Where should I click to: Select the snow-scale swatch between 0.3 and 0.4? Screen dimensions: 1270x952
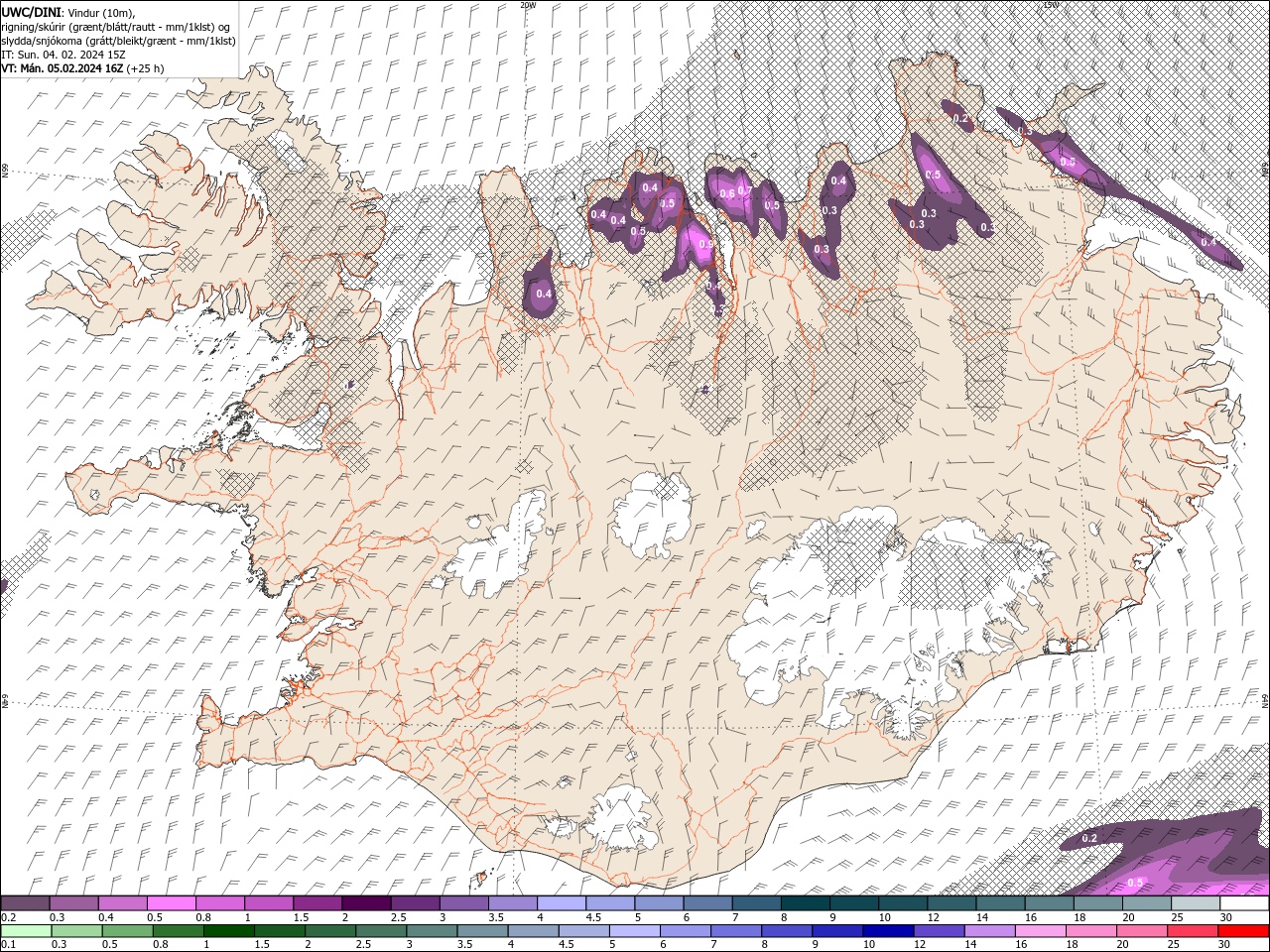[x=74, y=903]
